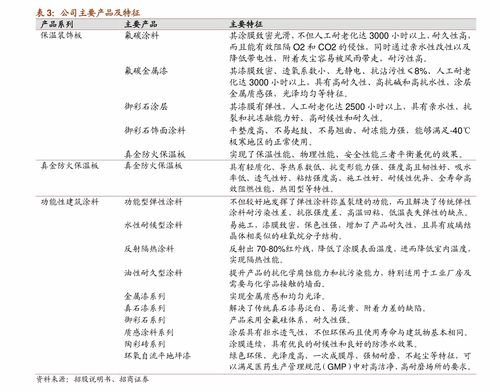Screen dimensions: 500x392
Task: Click the '保温装饰板' series cell
Action: [61, 35]
